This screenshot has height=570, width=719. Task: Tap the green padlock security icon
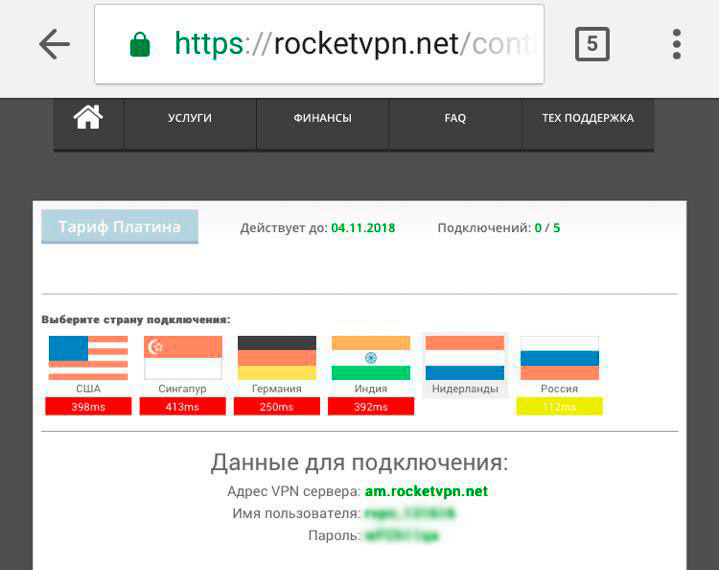[x=140, y=44]
